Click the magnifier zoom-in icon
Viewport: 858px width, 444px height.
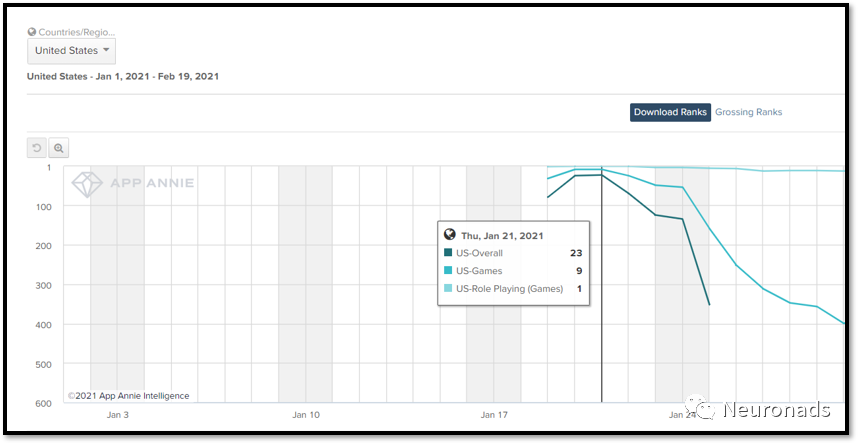(x=59, y=148)
